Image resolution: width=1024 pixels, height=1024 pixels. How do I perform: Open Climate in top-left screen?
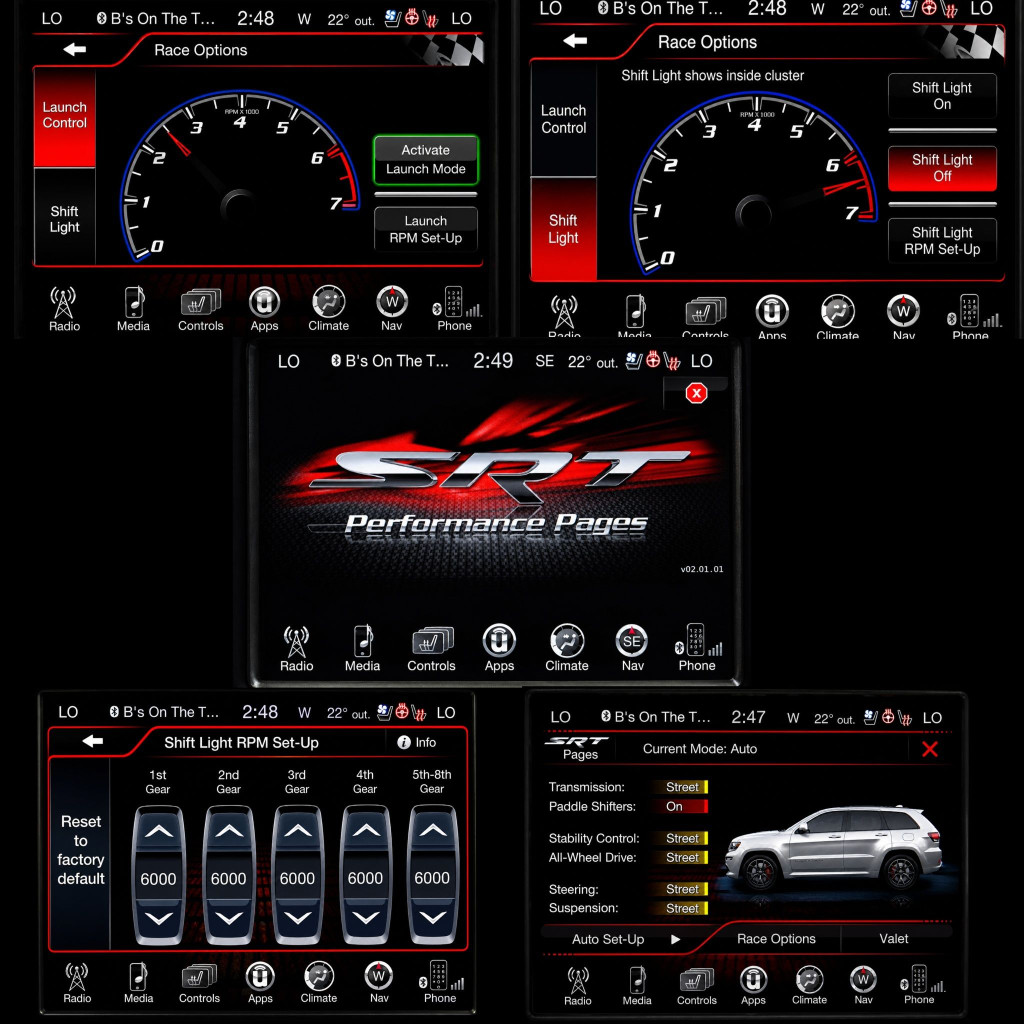[328, 310]
